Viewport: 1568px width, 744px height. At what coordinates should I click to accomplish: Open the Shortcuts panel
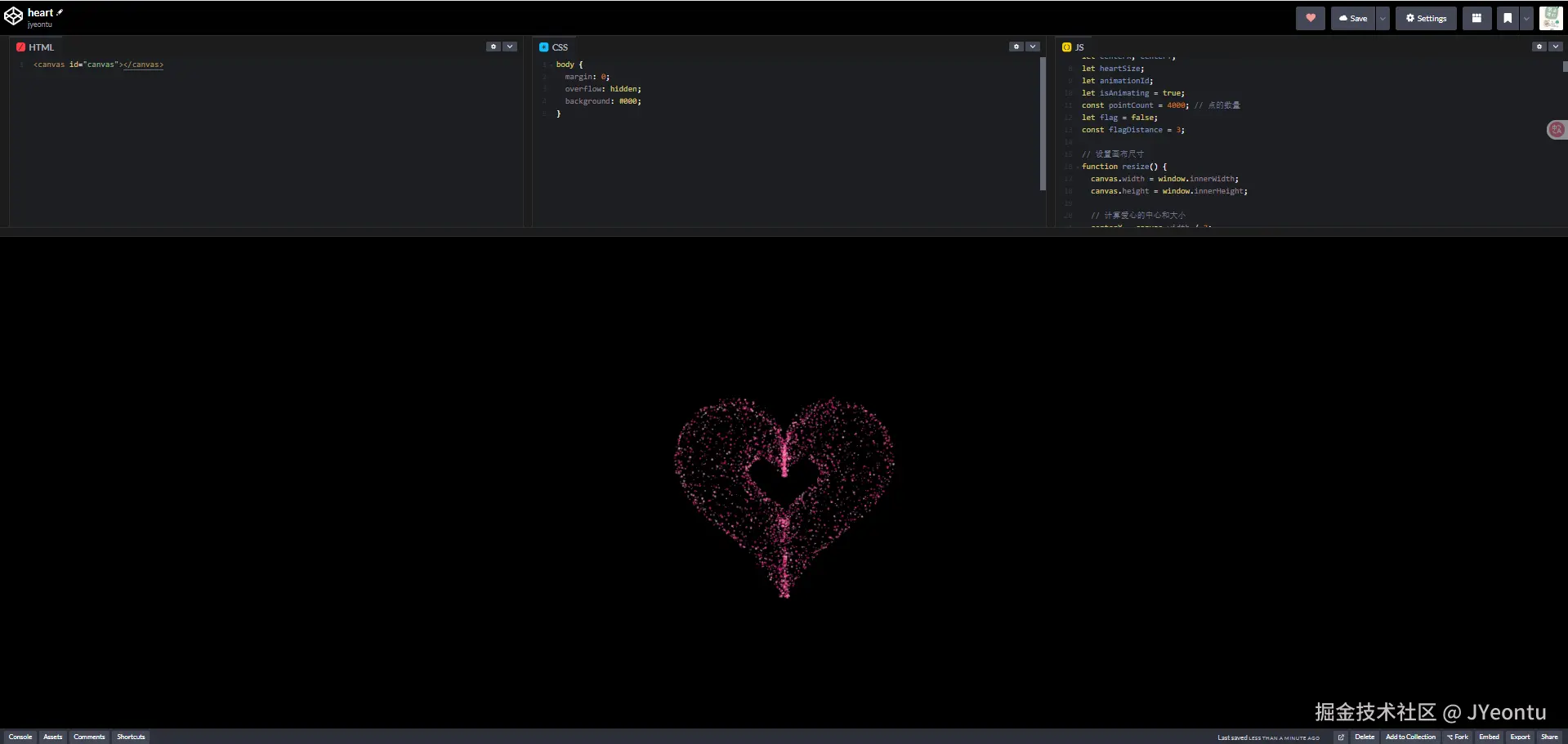pos(131,737)
